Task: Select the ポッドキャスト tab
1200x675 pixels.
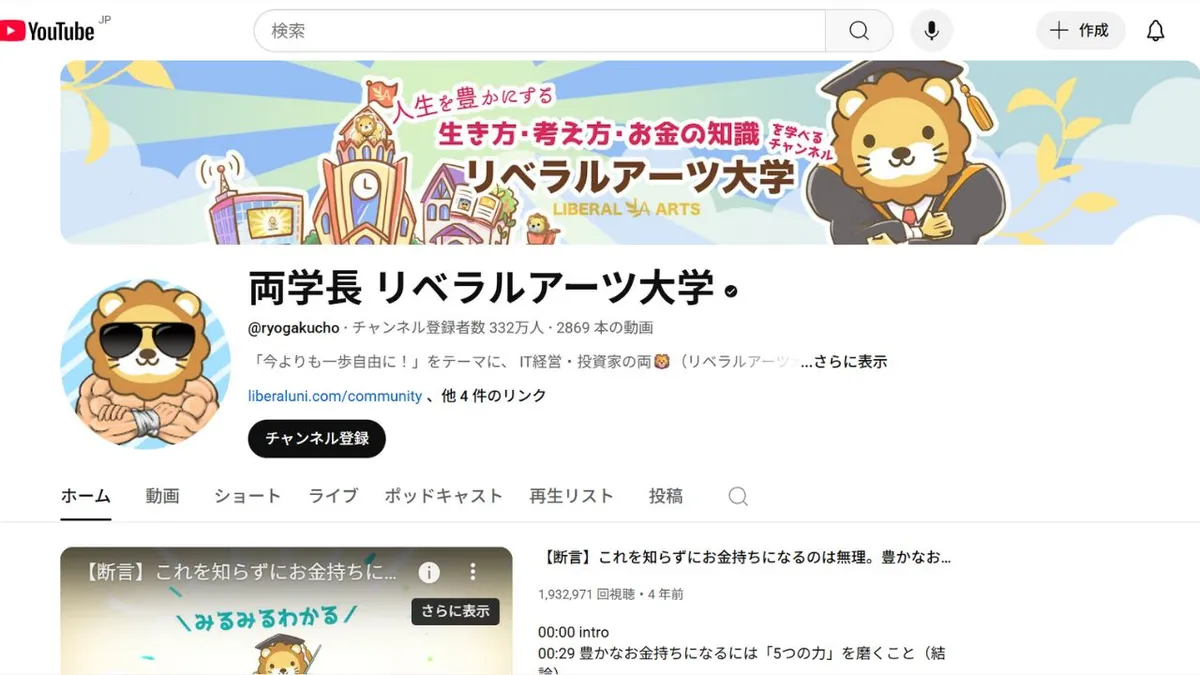Action: point(443,496)
